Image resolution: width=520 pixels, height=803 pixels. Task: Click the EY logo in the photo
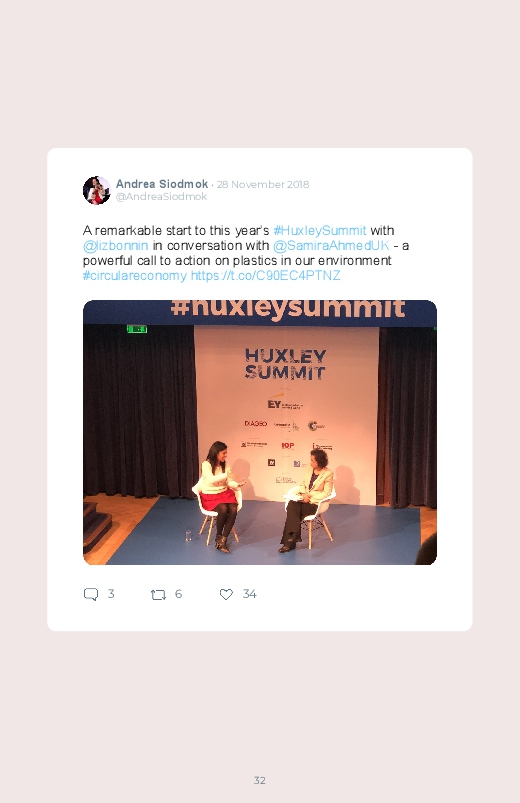coord(275,404)
